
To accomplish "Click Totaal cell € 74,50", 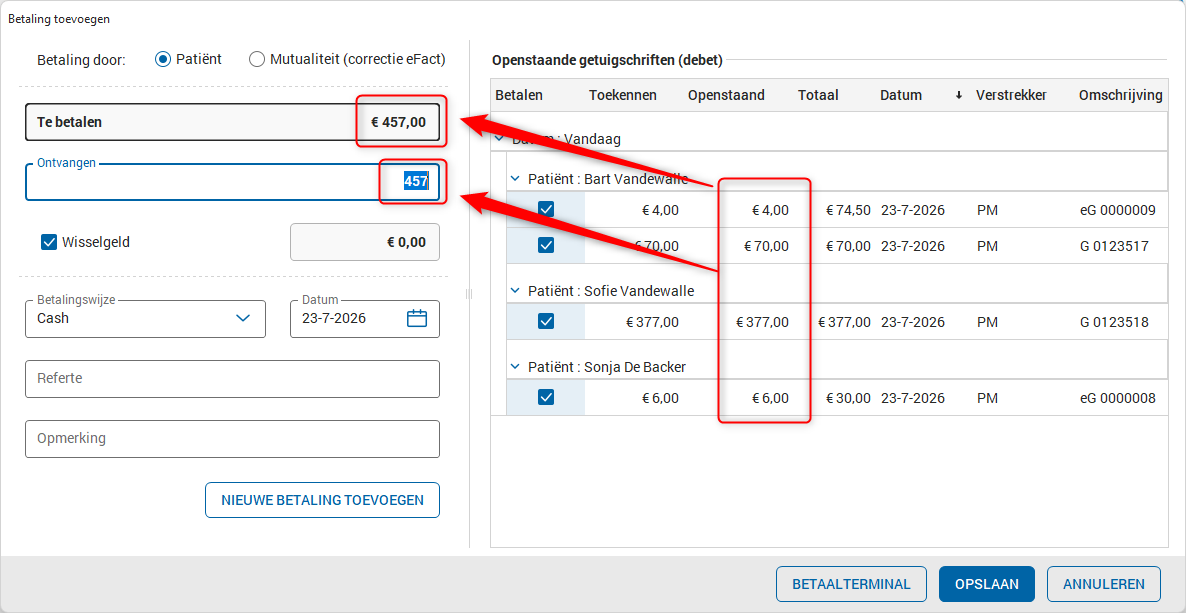I will 848,210.
